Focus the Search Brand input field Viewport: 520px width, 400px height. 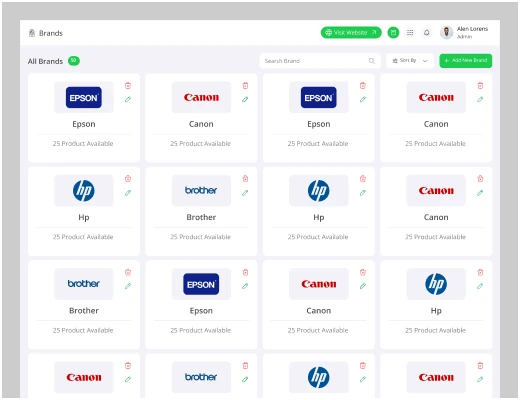[320, 61]
